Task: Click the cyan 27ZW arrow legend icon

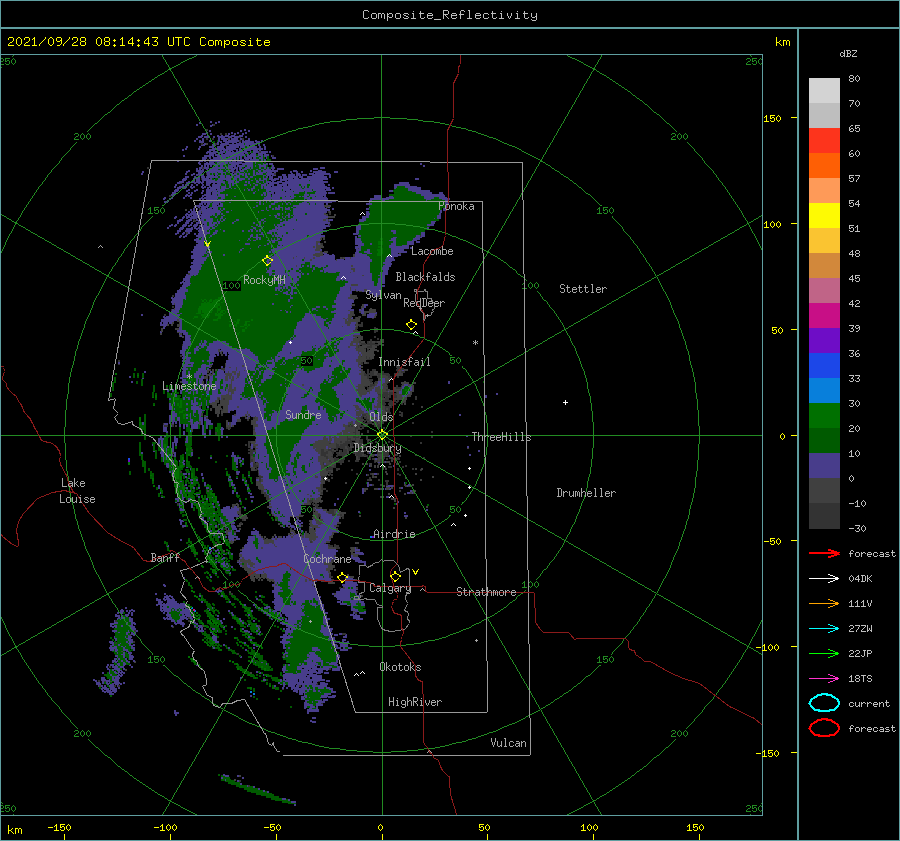Action: pyautogui.click(x=824, y=629)
